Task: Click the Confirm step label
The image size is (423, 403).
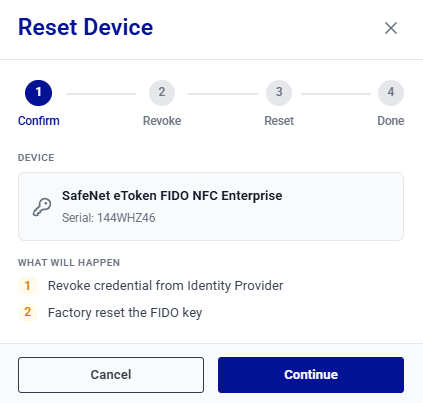Action: [x=39, y=121]
